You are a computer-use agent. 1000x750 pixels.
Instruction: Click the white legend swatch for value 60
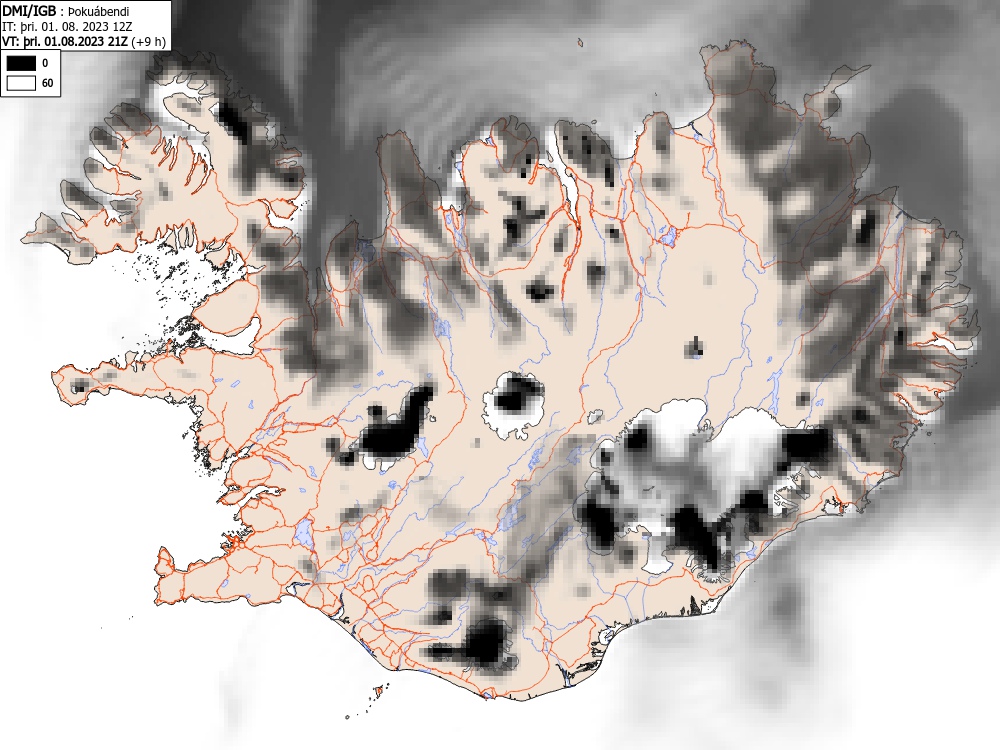coord(21,83)
